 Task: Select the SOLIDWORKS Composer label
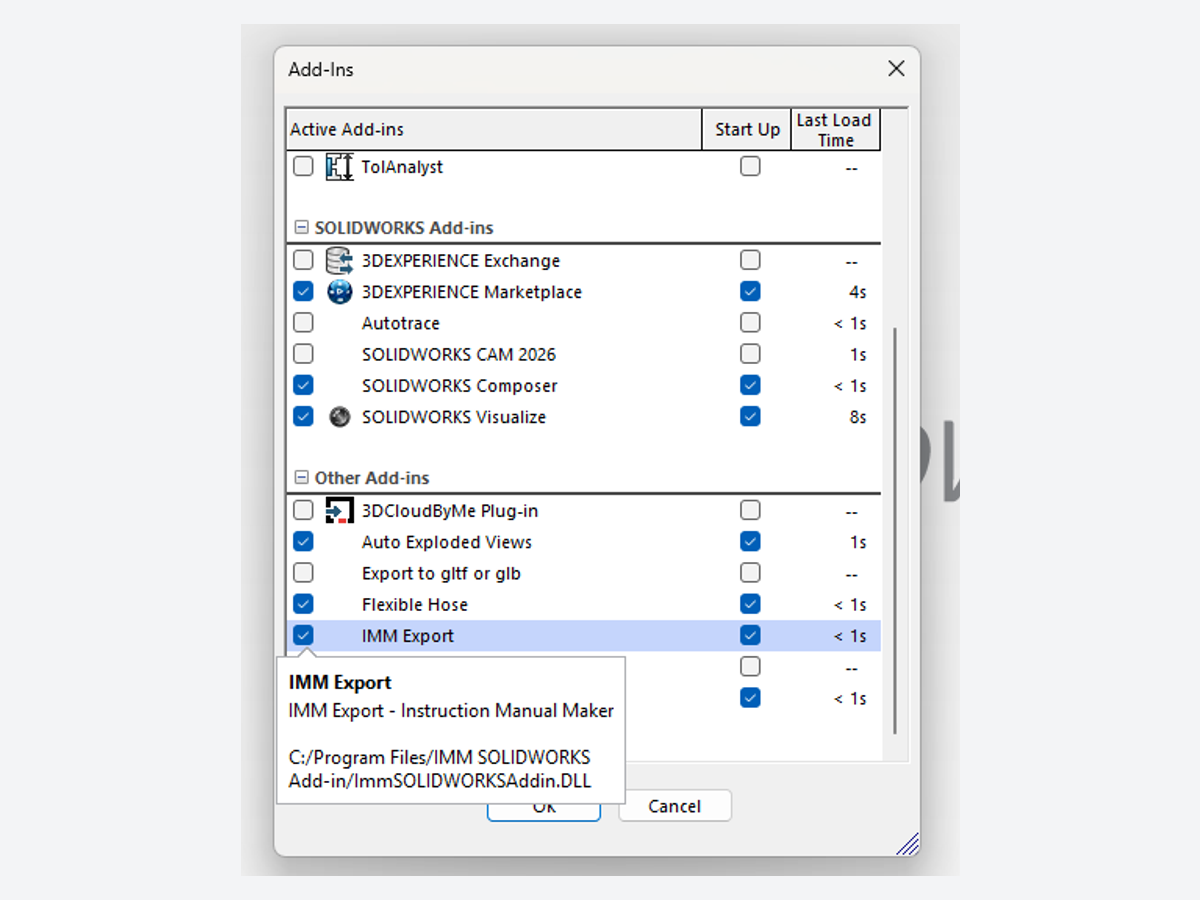(x=460, y=385)
